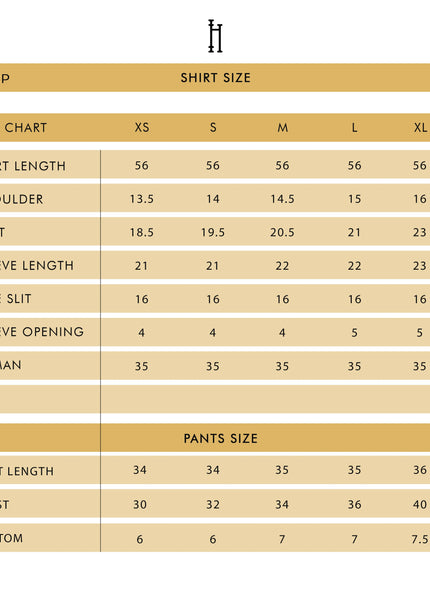Click pants bottom value 7.5
The height and width of the screenshot is (602, 430).
click(x=420, y=539)
